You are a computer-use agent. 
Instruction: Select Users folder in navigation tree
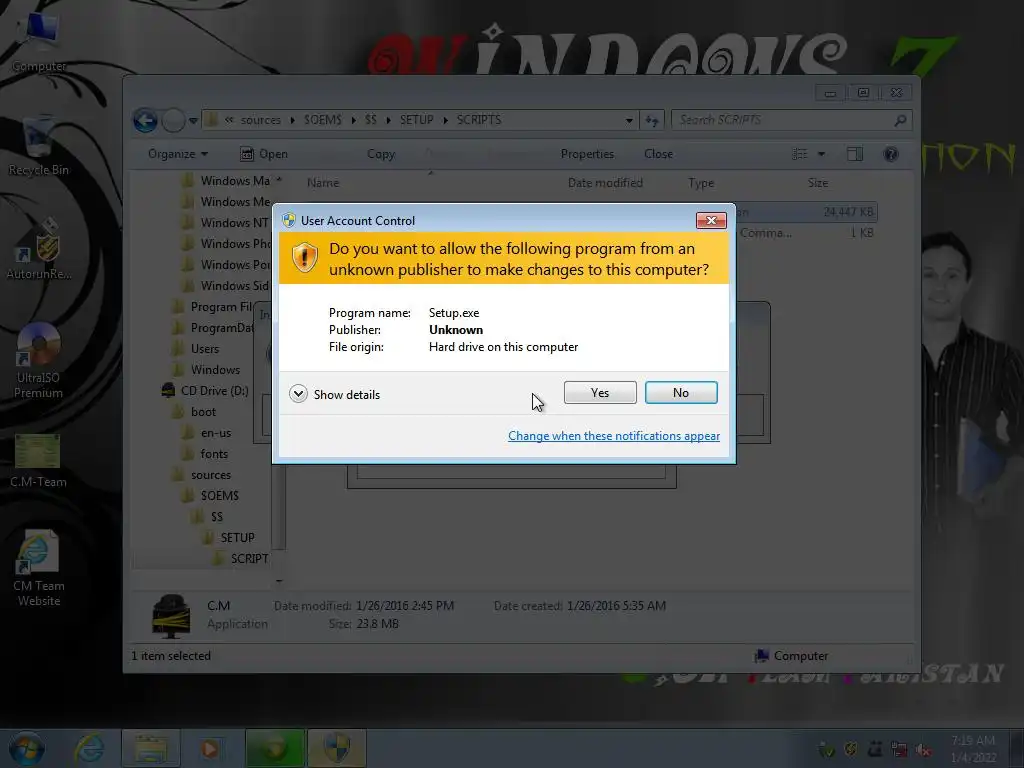coord(196,349)
